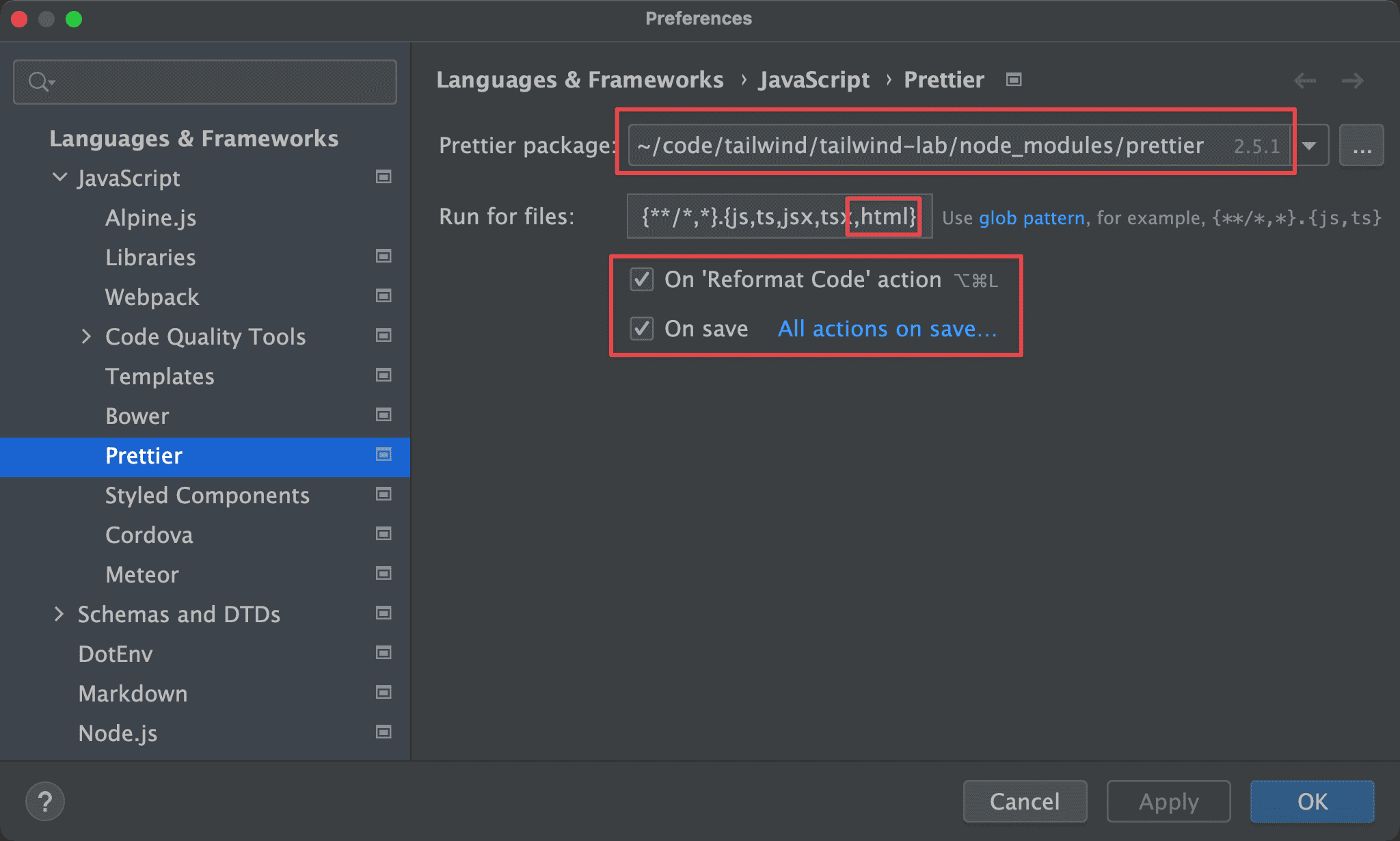Image resolution: width=1400 pixels, height=841 pixels.
Task: Click the JavaScript breadcrumb segment
Action: 814,80
